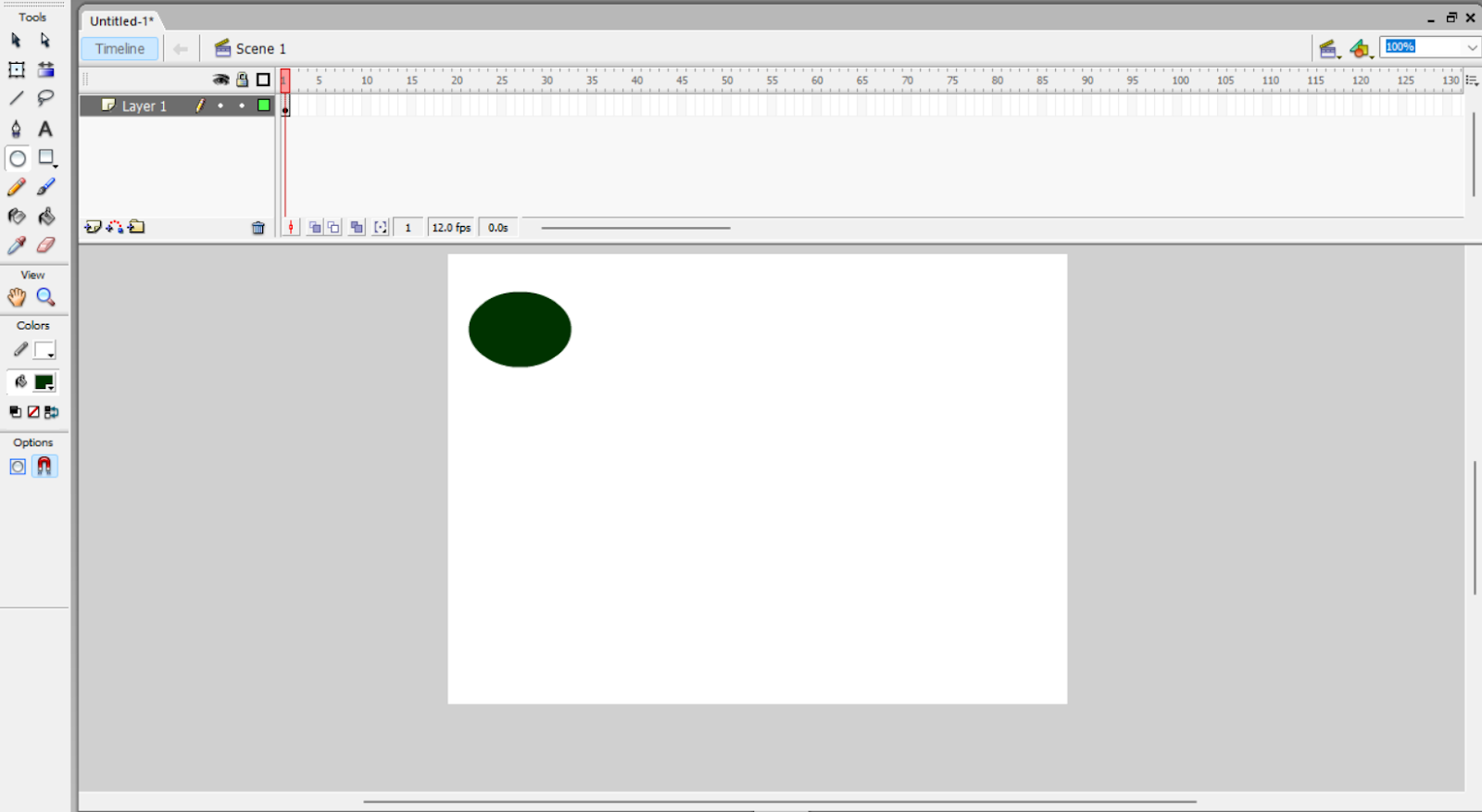Viewport: 1482px width, 812px height.
Task: Toggle Snap to Objects magnet
Action: click(44, 467)
